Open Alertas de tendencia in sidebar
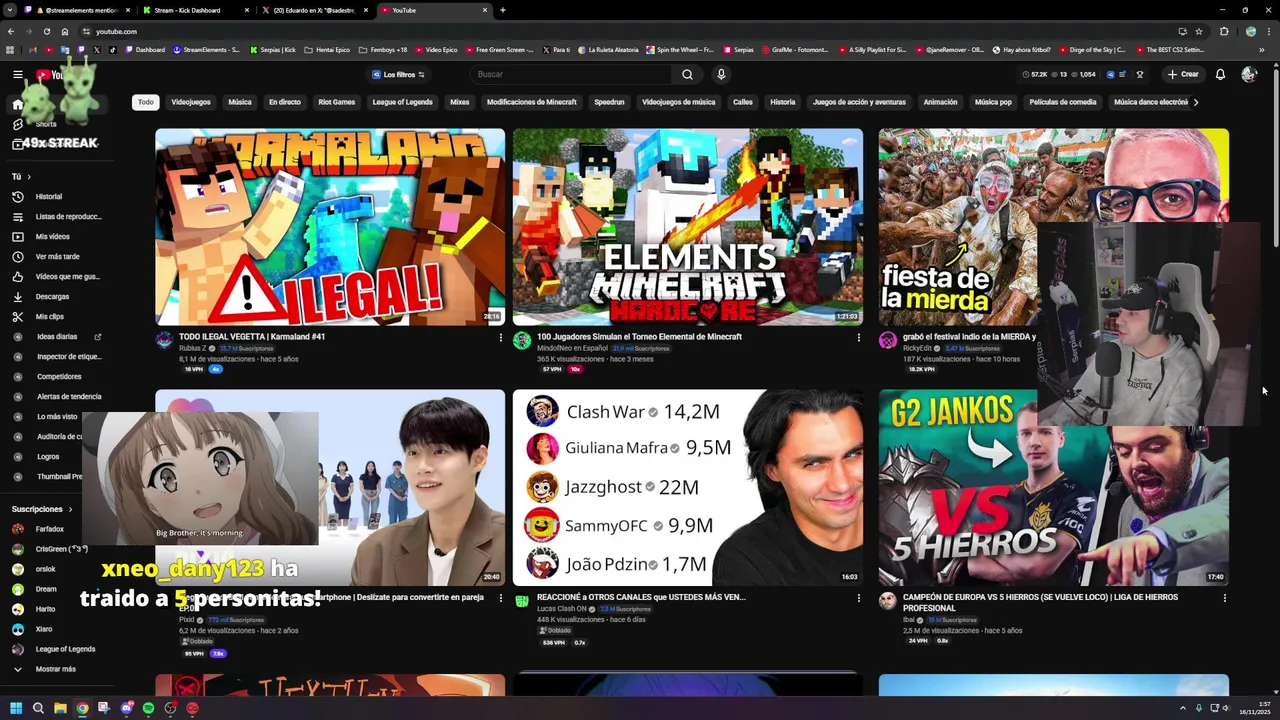The height and width of the screenshot is (720, 1280). click(x=68, y=397)
